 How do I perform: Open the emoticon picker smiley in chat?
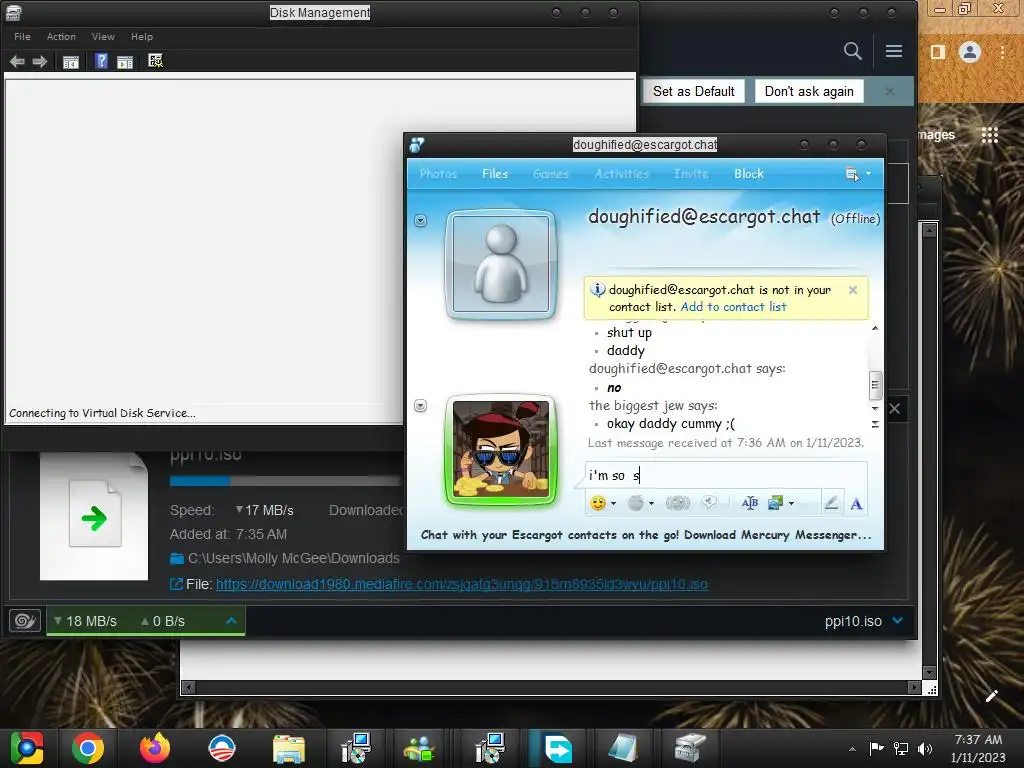[x=598, y=503]
